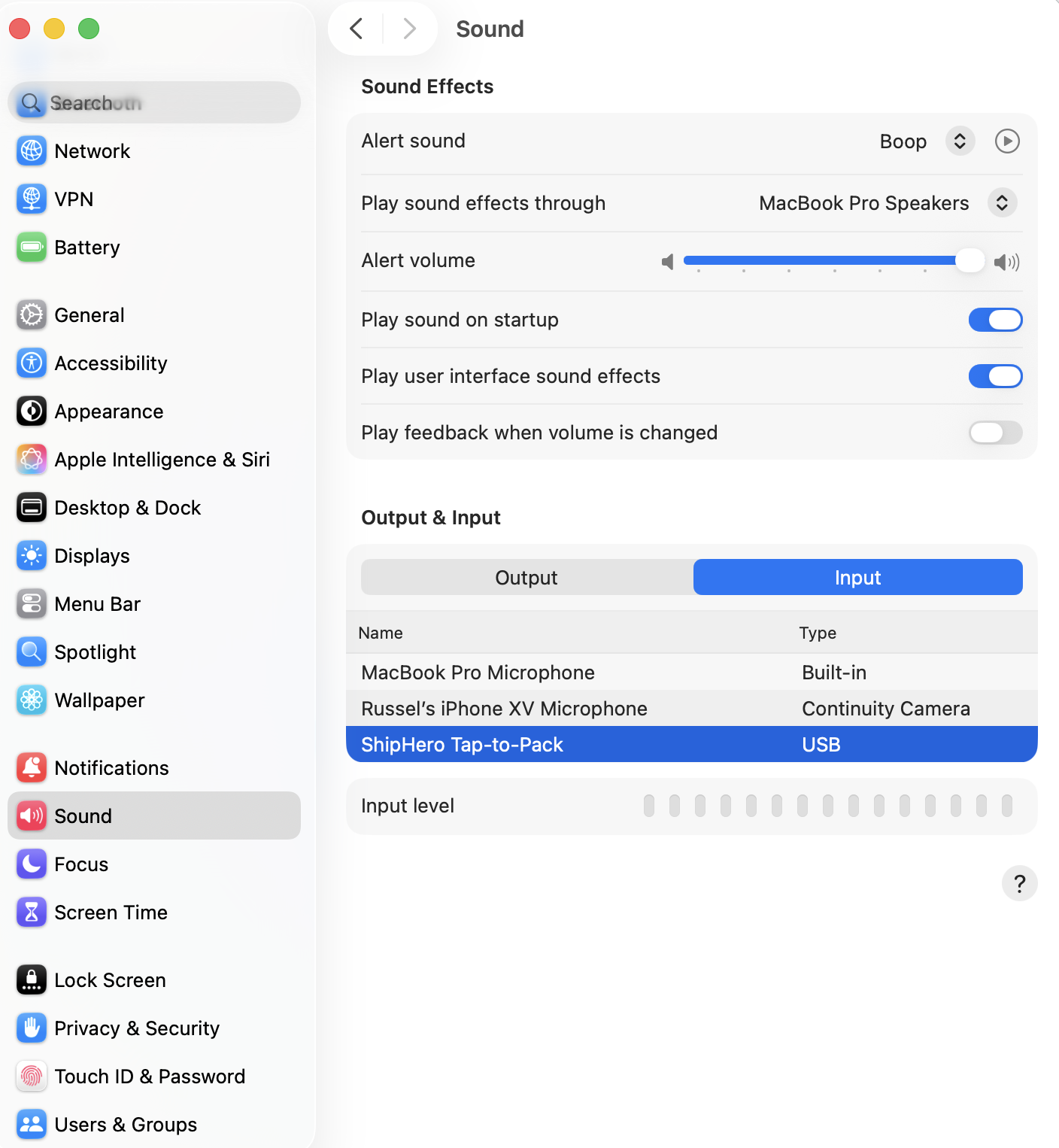
Task: Turn off user interface sound effects
Action: click(x=995, y=376)
